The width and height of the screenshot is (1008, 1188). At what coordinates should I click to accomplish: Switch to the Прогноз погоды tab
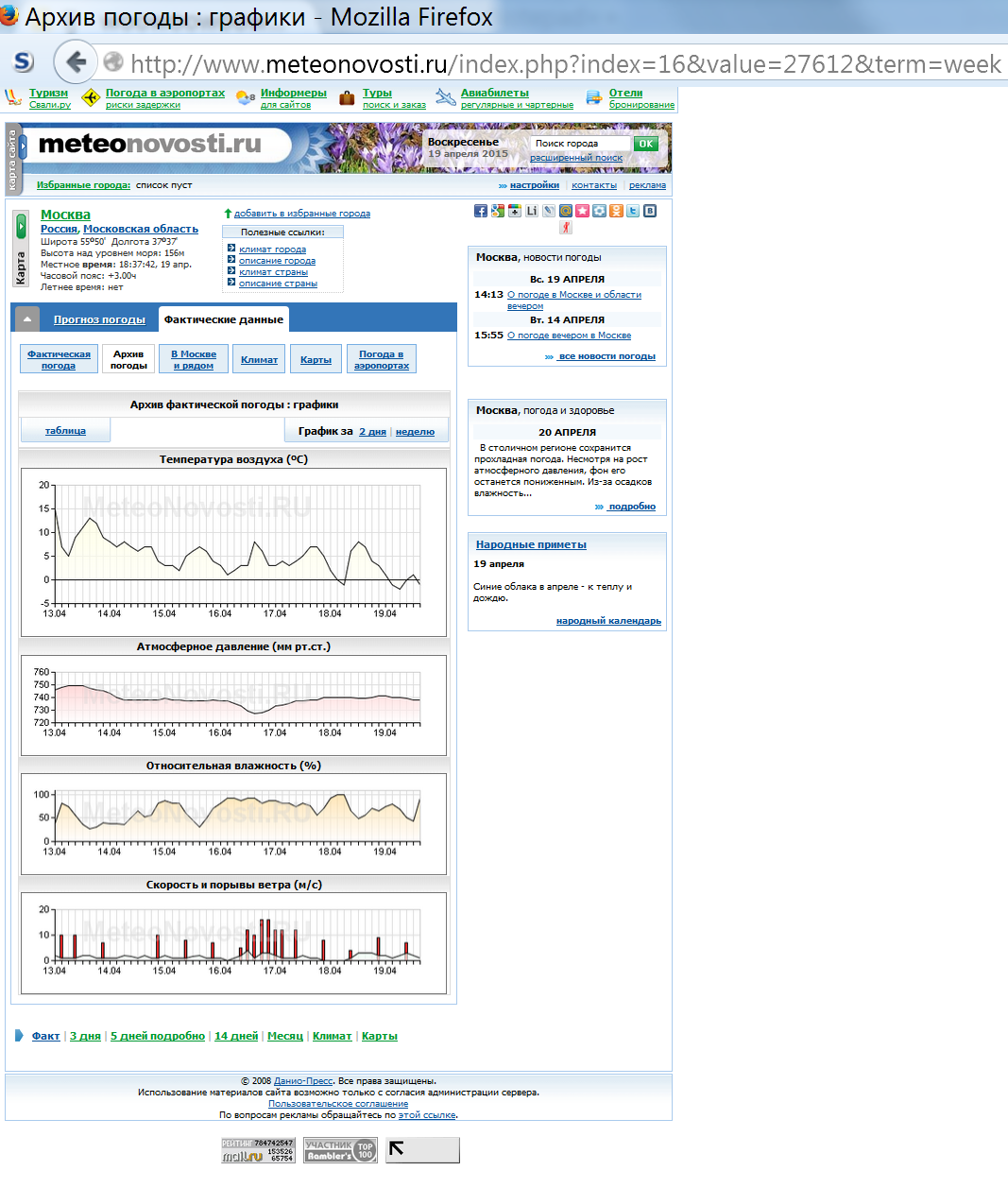[99, 319]
